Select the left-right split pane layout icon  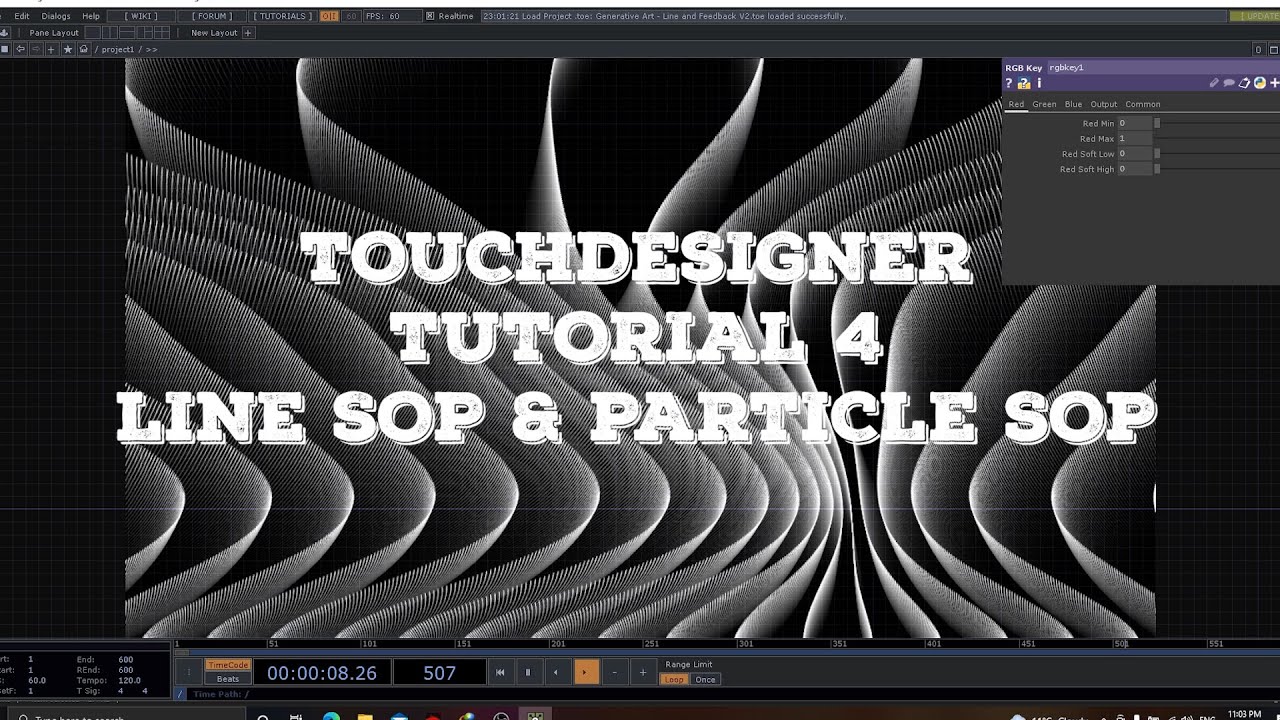point(108,33)
